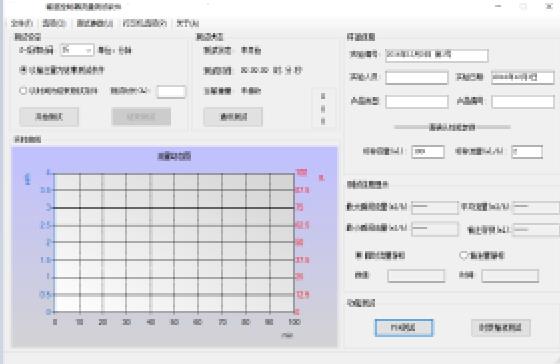Focus the field below the checked result radio
The image size is (560, 364).
click(416, 276)
